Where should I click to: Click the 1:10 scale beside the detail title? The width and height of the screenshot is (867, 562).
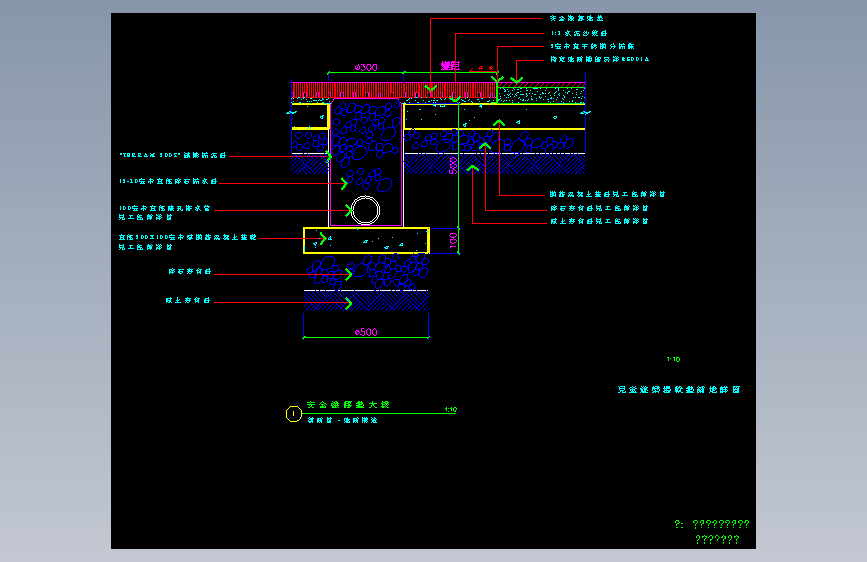pyautogui.click(x=451, y=410)
